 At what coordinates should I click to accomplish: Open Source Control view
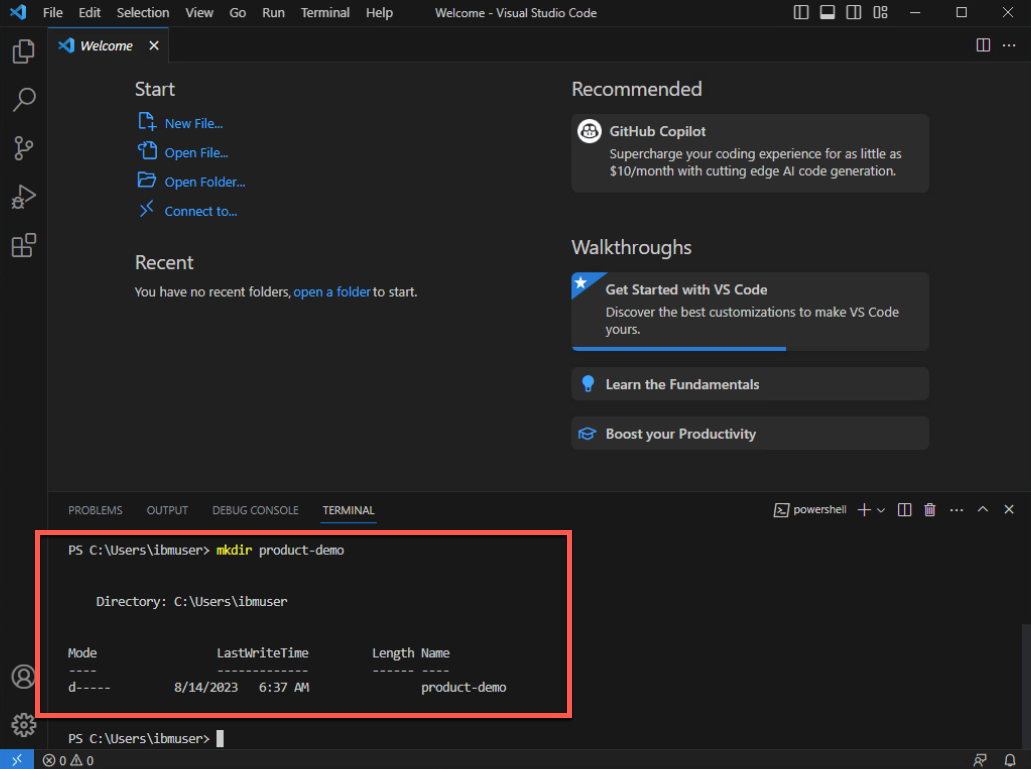[23, 149]
